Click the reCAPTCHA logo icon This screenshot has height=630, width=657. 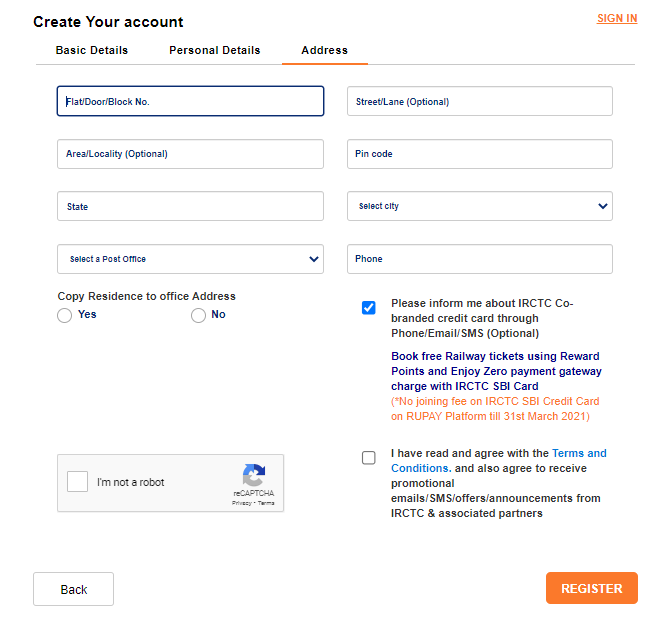(253, 475)
